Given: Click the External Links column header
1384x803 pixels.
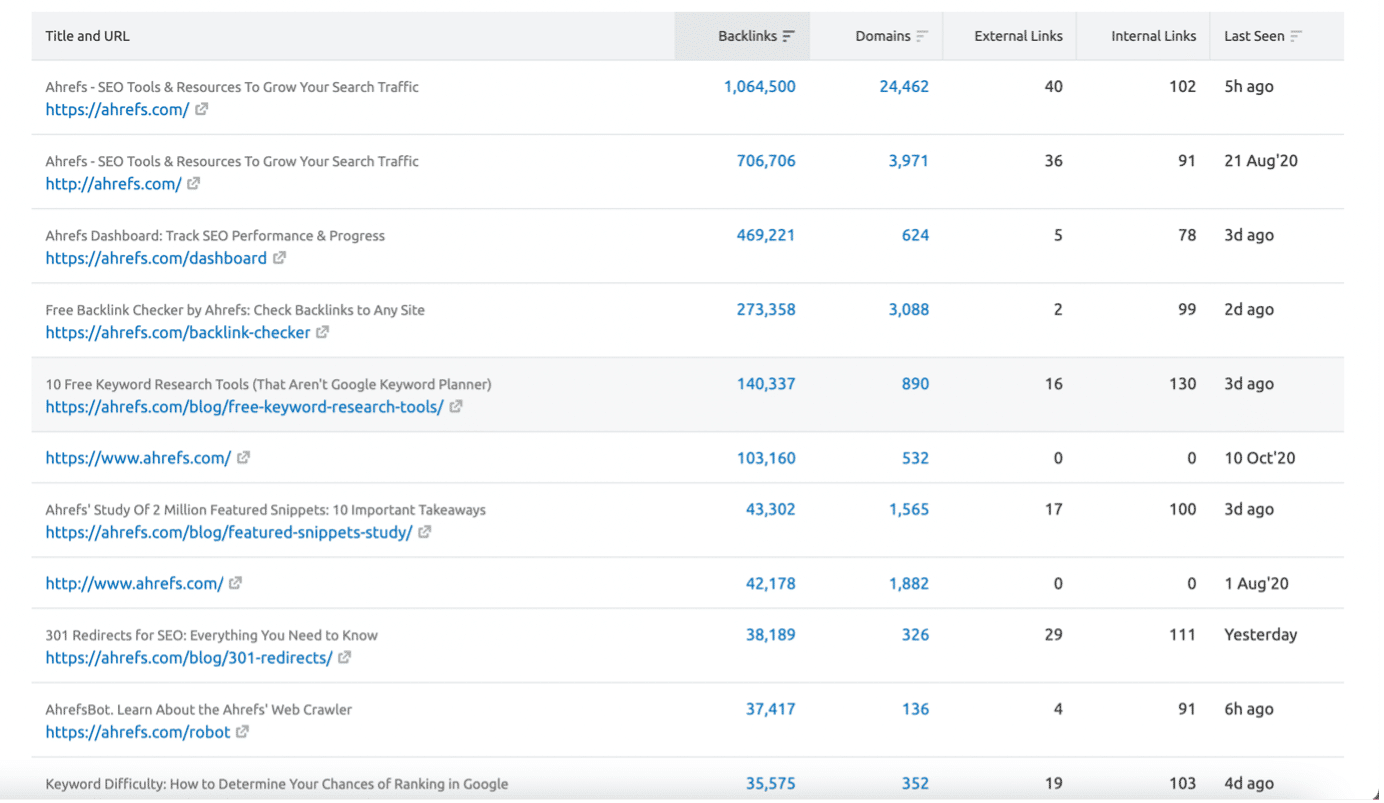Looking at the screenshot, I should pos(1018,36).
